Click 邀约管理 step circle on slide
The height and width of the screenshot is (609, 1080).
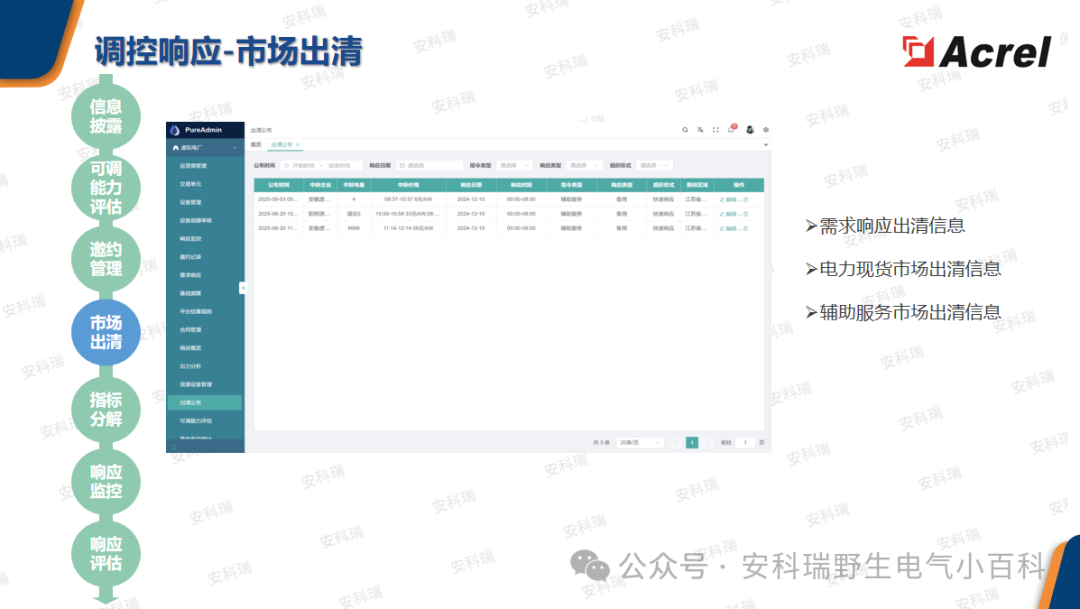[105, 259]
